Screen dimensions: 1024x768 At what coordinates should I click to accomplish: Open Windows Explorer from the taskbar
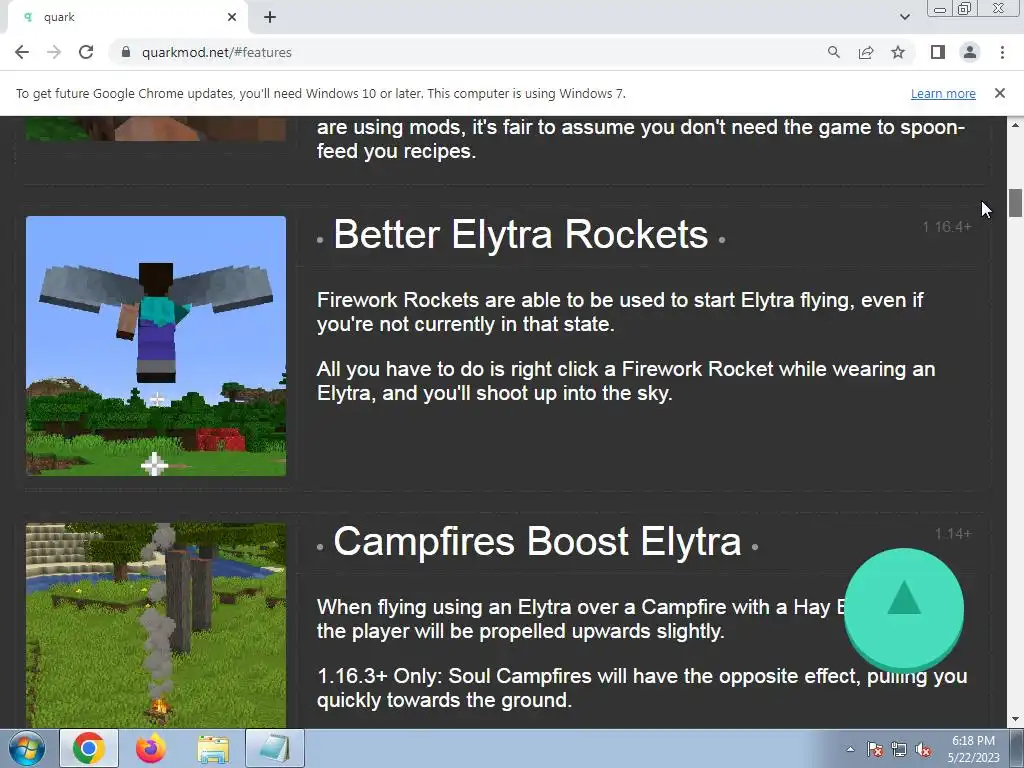tap(213, 749)
